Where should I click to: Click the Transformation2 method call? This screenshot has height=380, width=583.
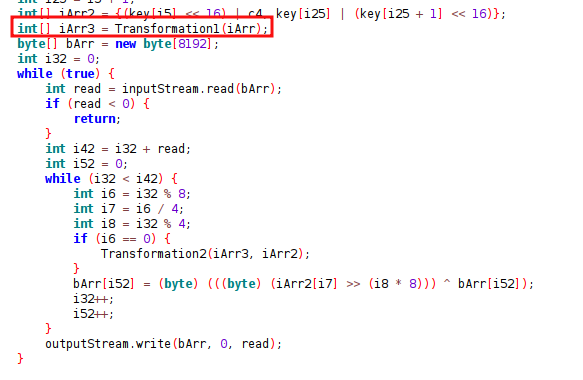(x=205, y=254)
